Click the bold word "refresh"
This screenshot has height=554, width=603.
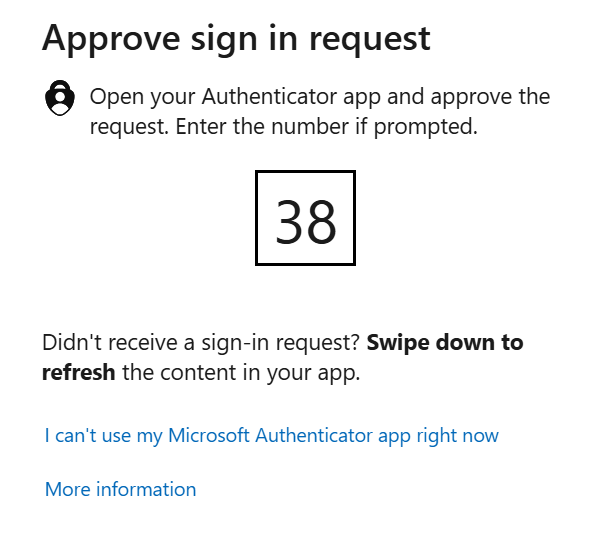pyautogui.click(x=79, y=374)
